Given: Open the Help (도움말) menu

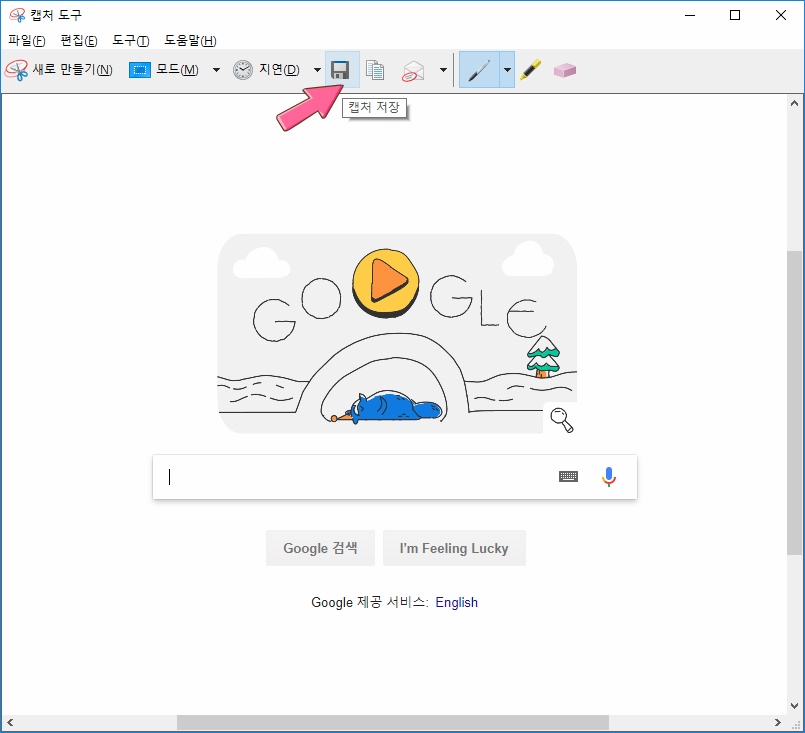Looking at the screenshot, I should click(x=190, y=41).
